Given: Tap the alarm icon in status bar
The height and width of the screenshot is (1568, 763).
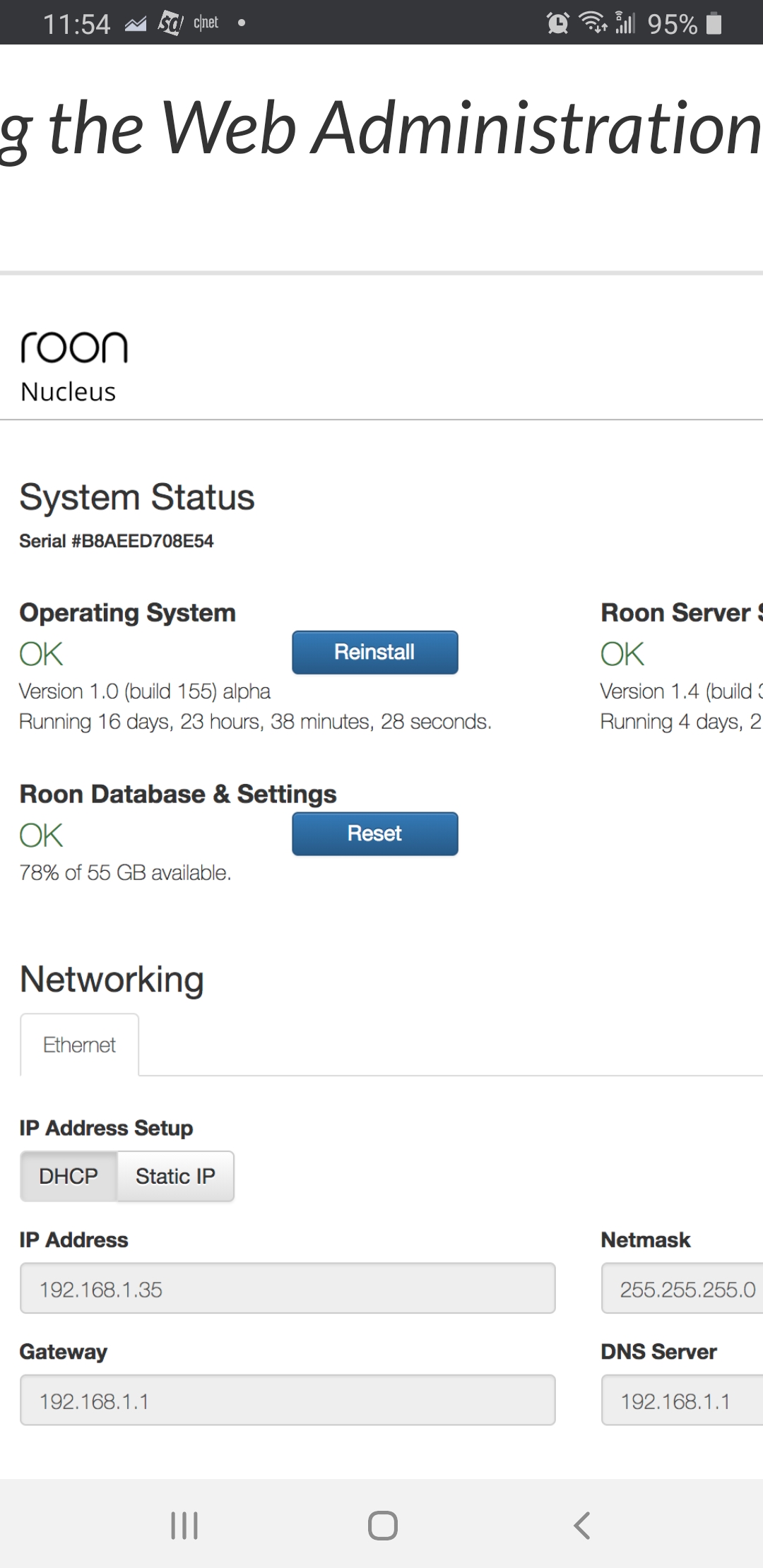Looking at the screenshot, I should tap(557, 23).
